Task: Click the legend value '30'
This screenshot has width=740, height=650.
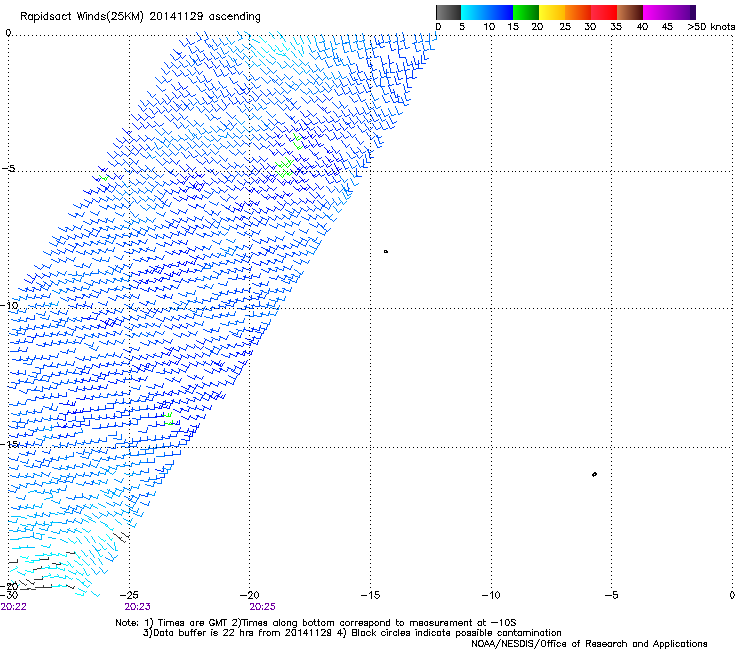Action: 590,27
